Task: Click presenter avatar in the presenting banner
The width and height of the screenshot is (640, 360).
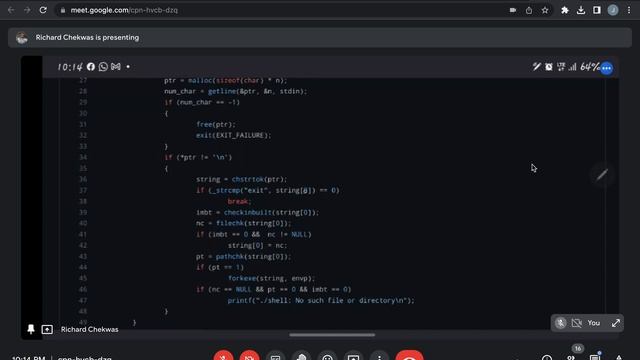Action: pyautogui.click(x=22, y=38)
